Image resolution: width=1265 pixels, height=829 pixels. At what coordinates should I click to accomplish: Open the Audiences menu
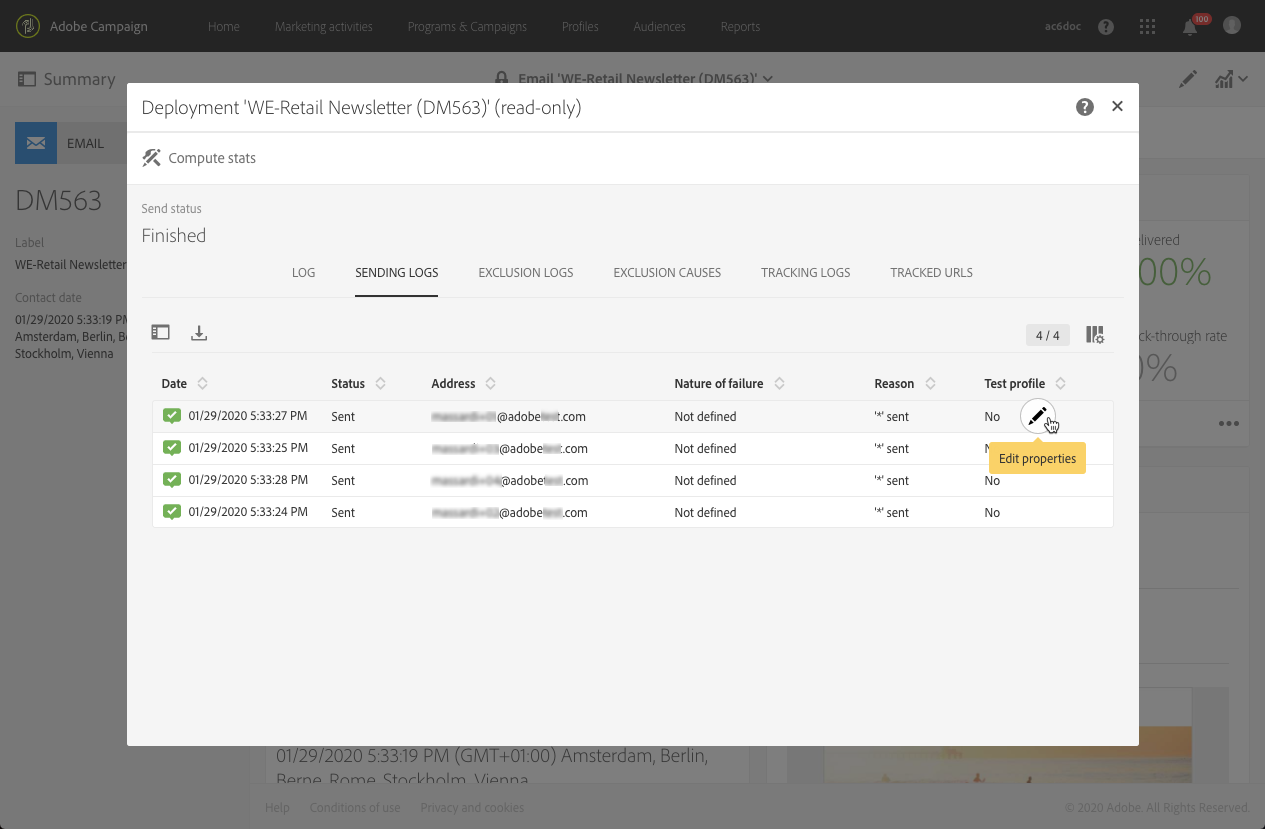coord(660,26)
